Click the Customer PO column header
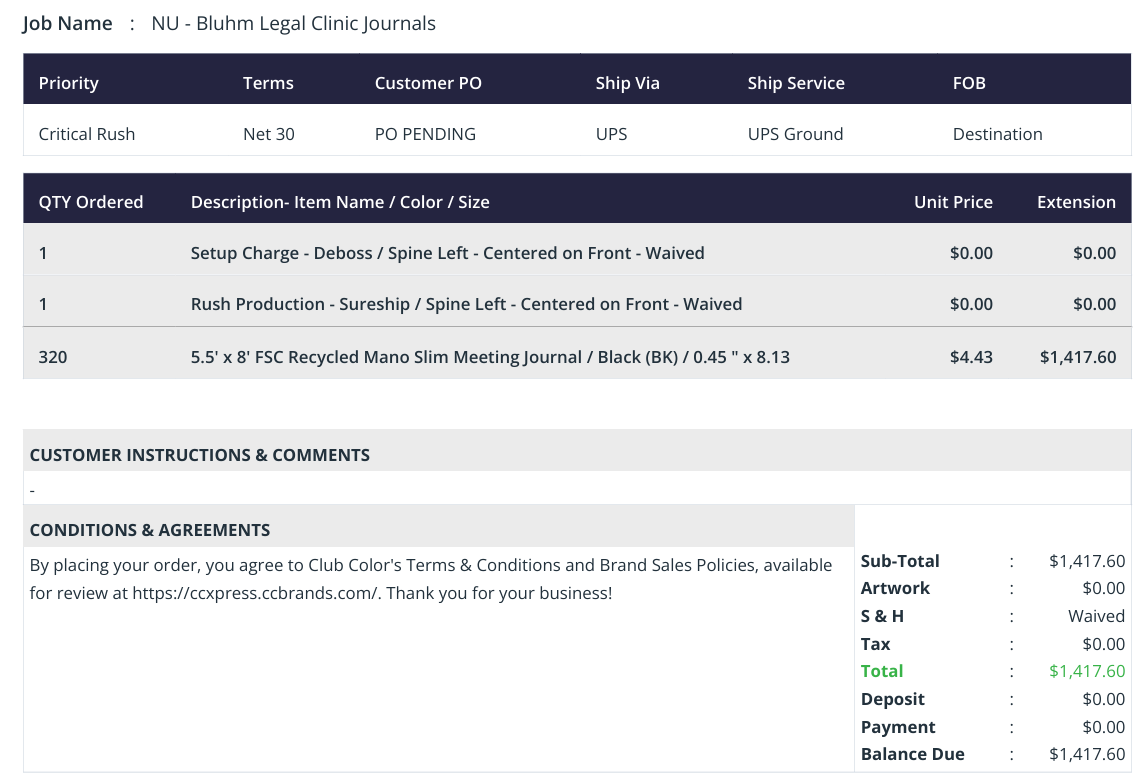The width and height of the screenshot is (1141, 777). 428,83
